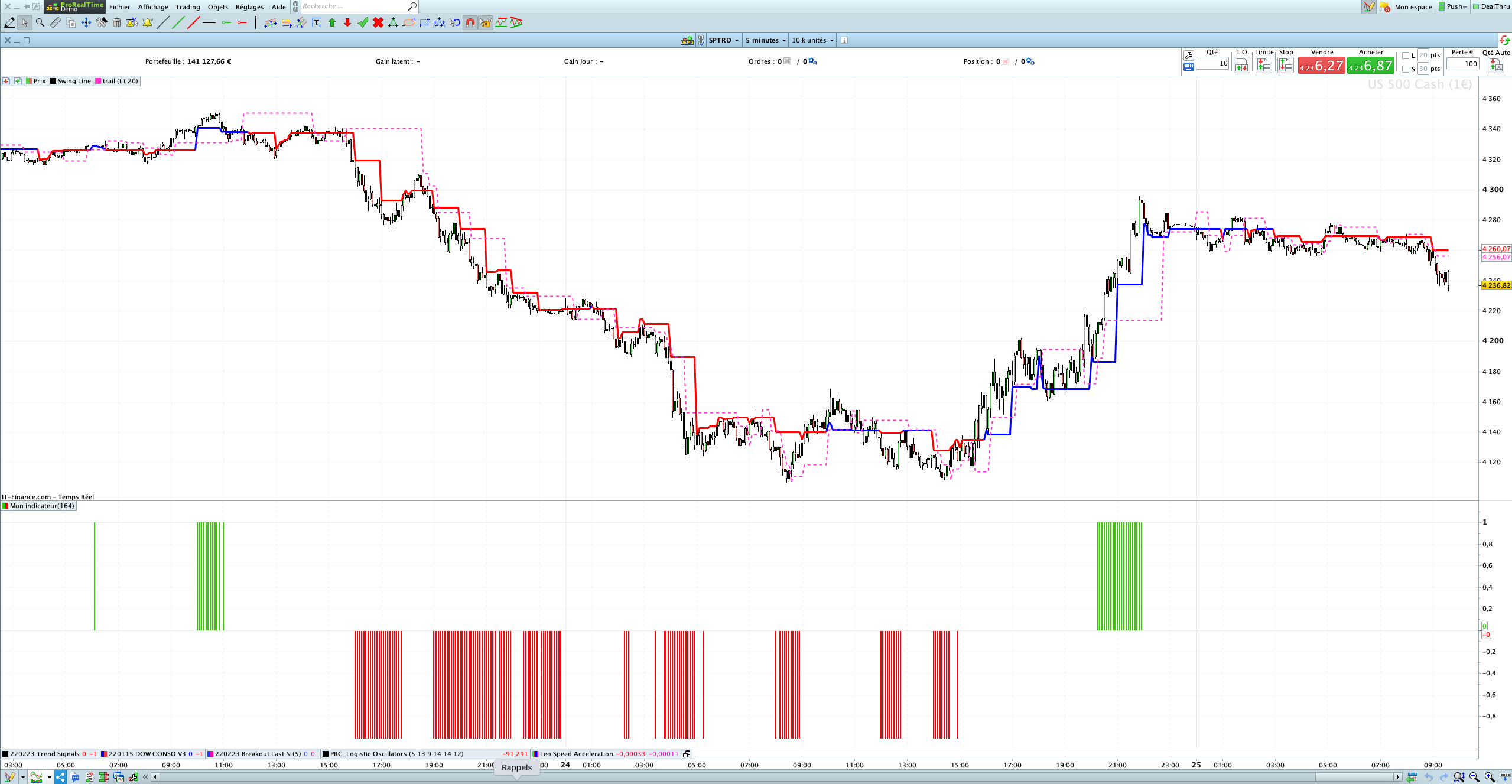Click the Recherche search field
This screenshot has height=784, width=1512.
pyautogui.click(x=355, y=6)
